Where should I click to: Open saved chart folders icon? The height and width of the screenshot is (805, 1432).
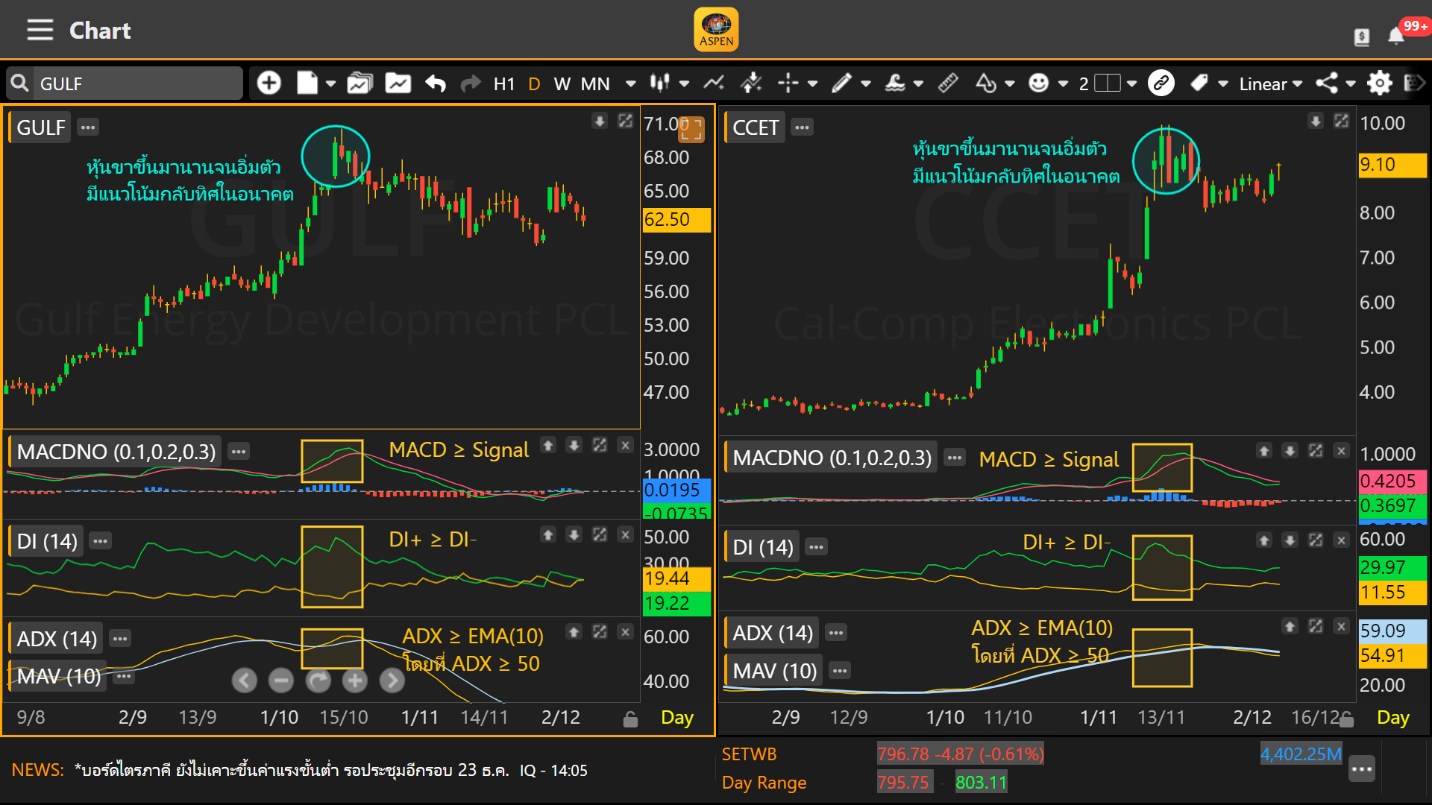click(359, 83)
